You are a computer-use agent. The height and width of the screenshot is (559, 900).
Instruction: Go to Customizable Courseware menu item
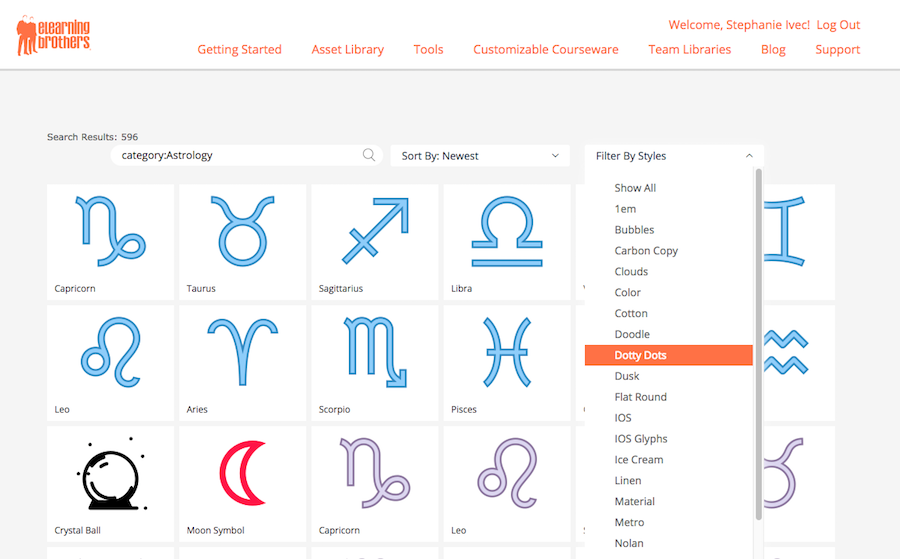pyautogui.click(x=545, y=49)
